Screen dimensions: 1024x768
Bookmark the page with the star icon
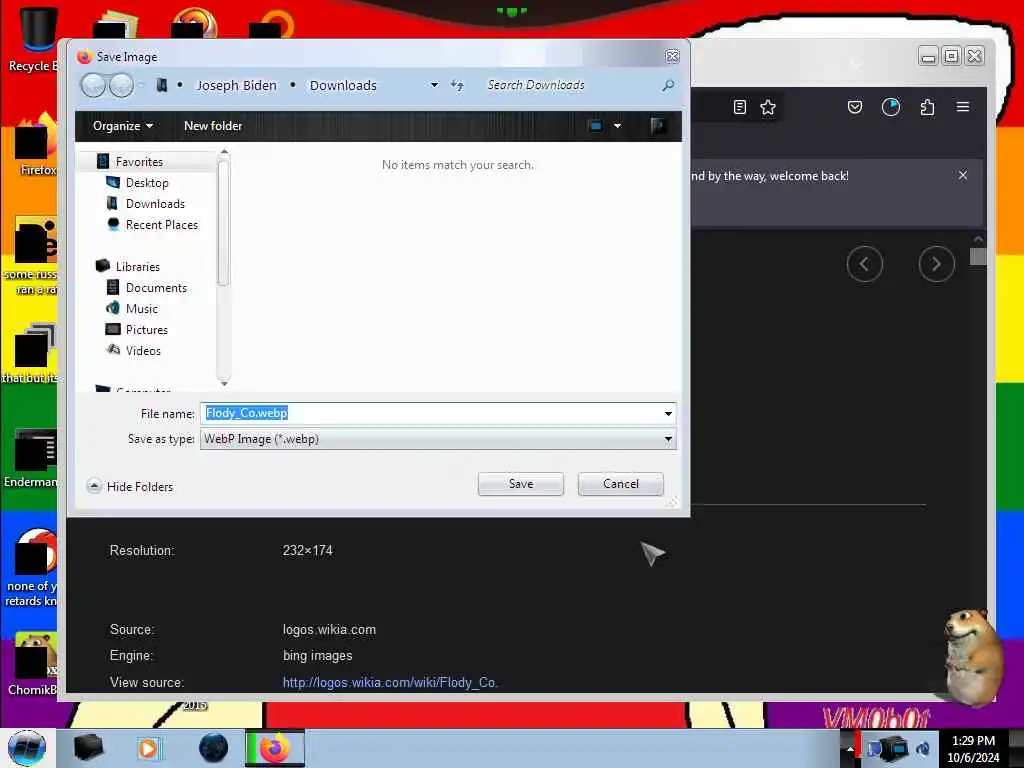(x=767, y=107)
